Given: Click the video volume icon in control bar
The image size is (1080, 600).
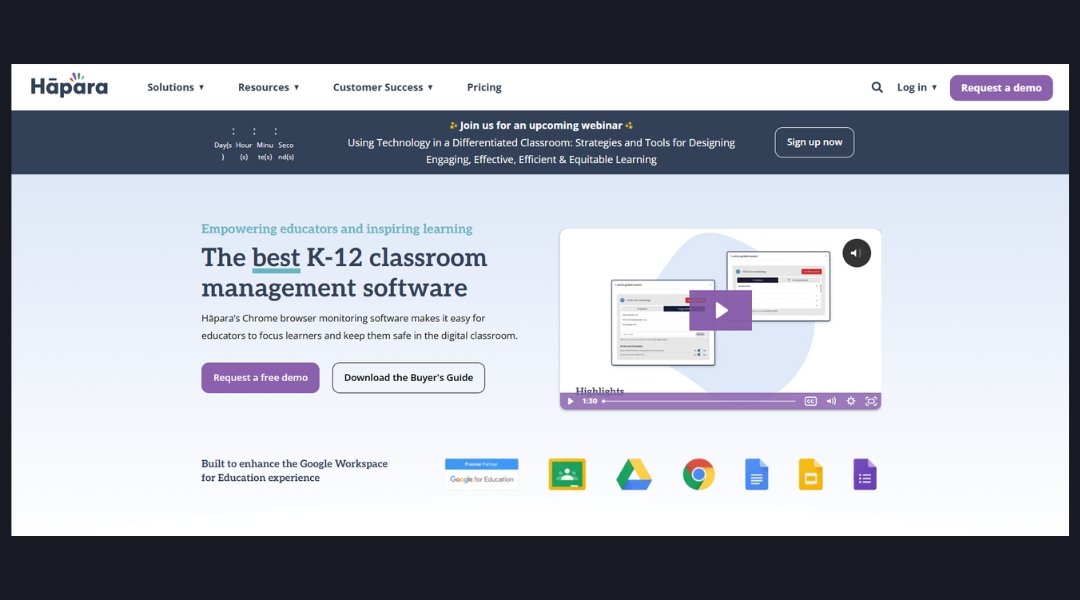Looking at the screenshot, I should [x=831, y=401].
